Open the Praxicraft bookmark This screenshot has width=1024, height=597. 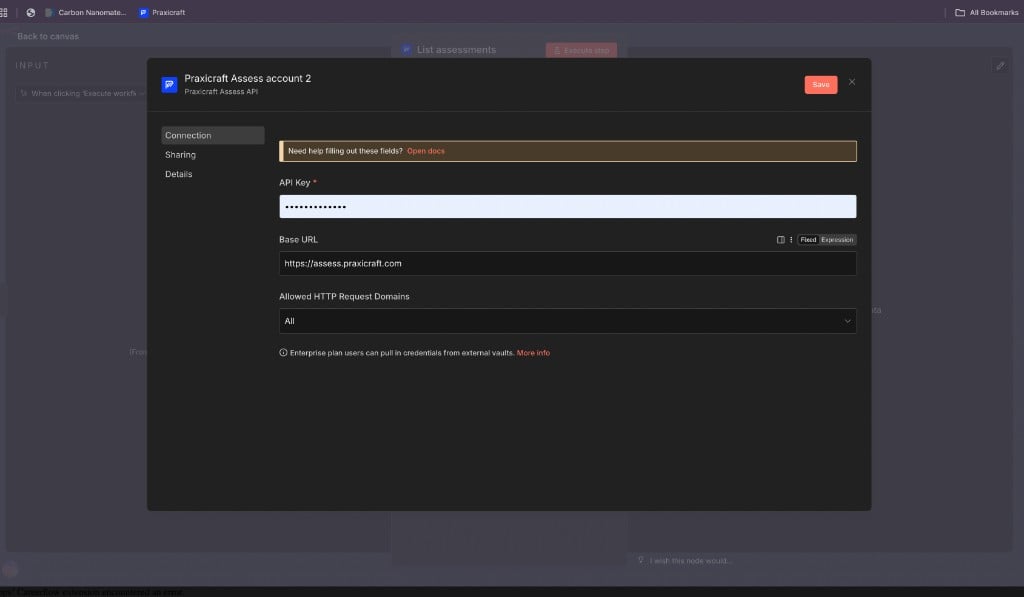click(x=162, y=12)
